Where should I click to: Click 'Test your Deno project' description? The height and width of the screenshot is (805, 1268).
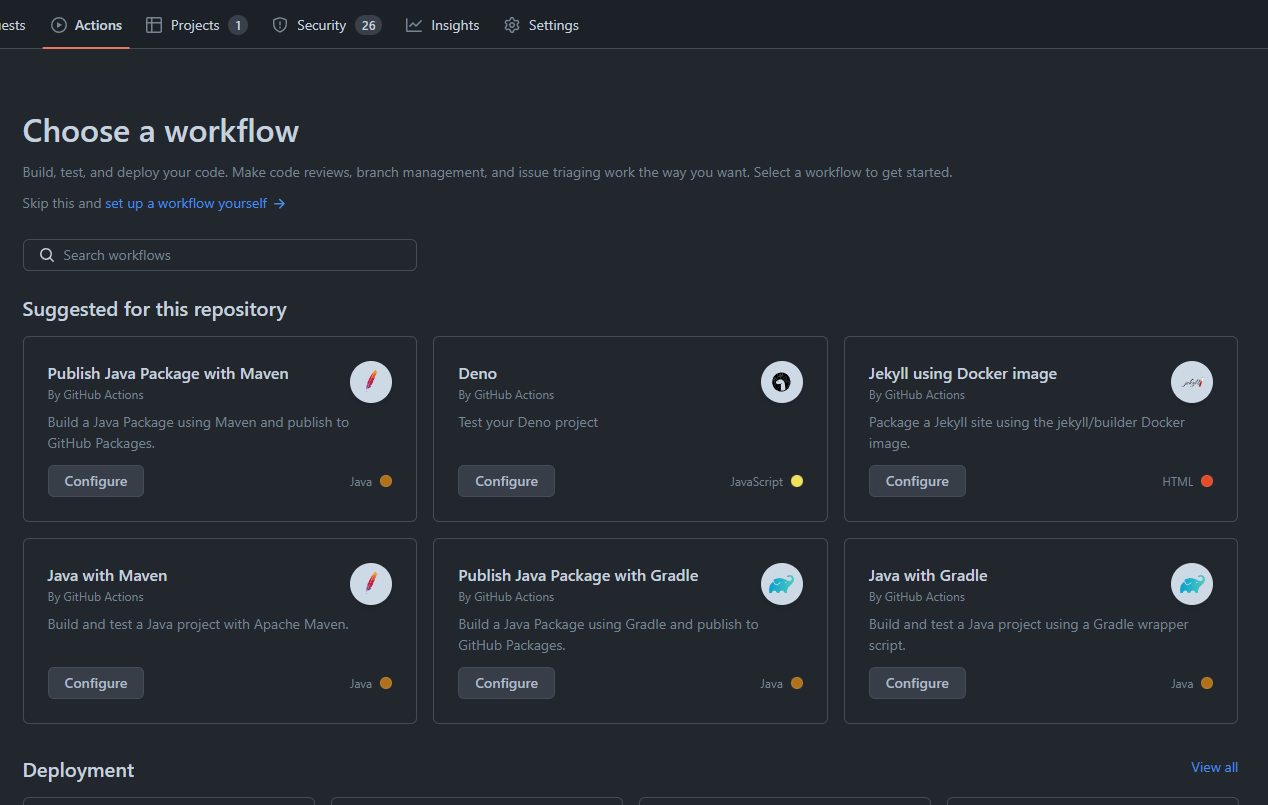528,422
